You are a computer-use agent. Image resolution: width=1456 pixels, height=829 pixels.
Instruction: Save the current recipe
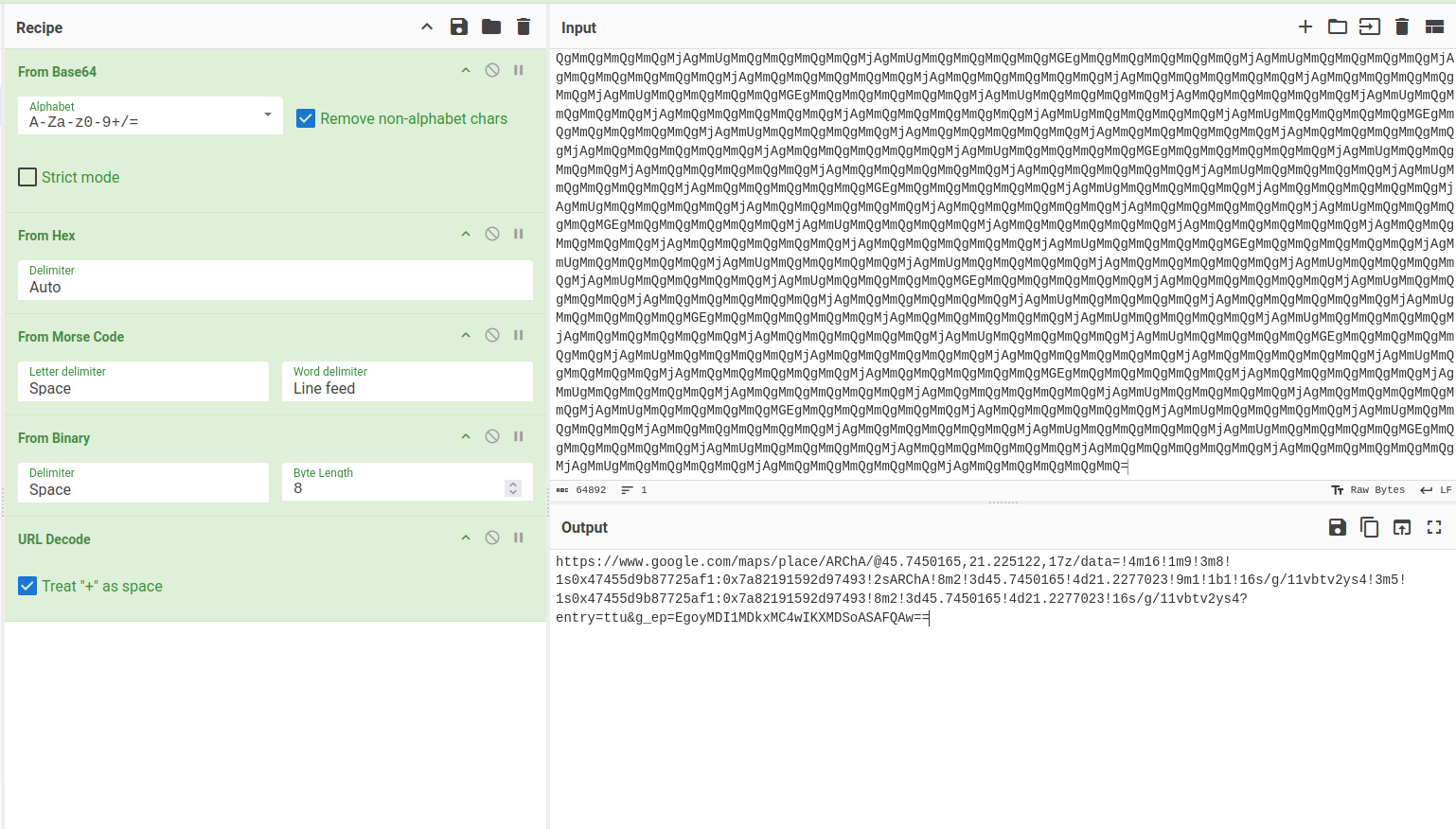click(x=459, y=26)
